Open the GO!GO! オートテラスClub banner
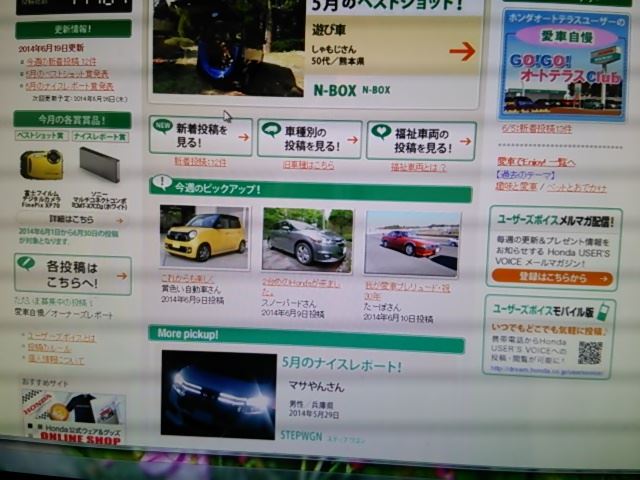Screen dimensions: 640x480 pyautogui.click(x=564, y=66)
